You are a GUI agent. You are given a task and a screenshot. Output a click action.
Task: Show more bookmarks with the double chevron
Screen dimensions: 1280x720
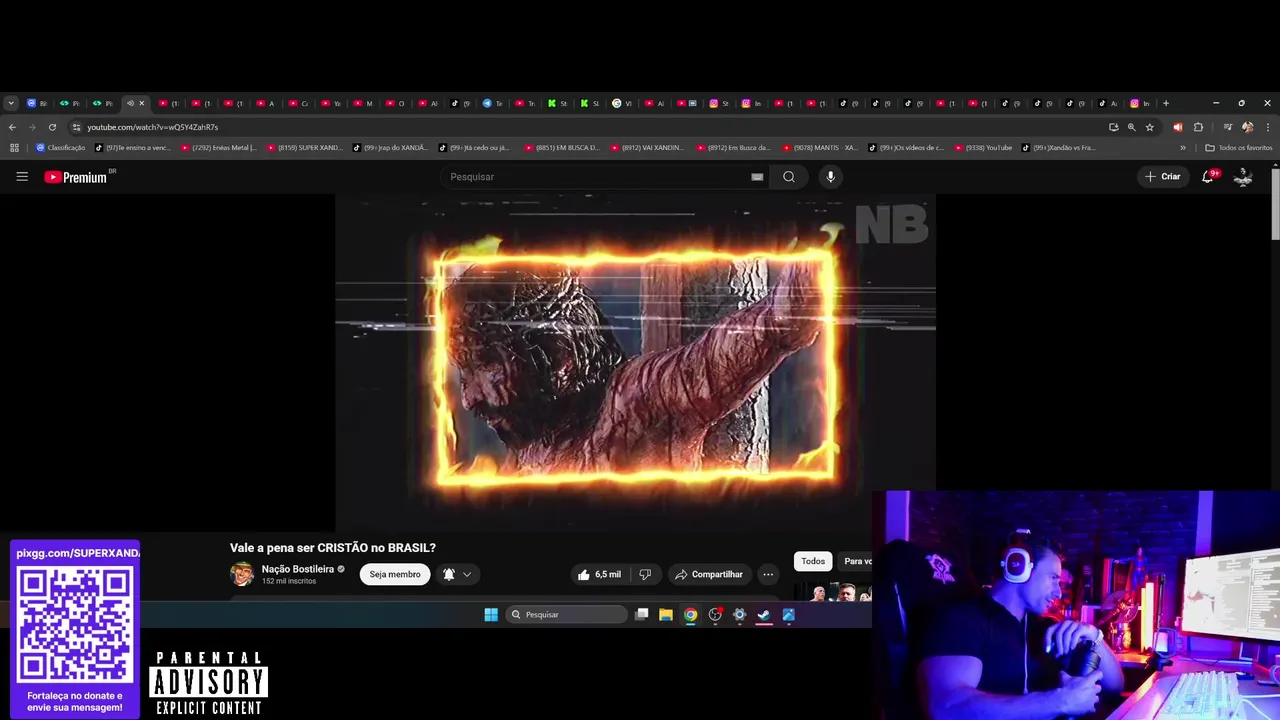coord(1183,148)
